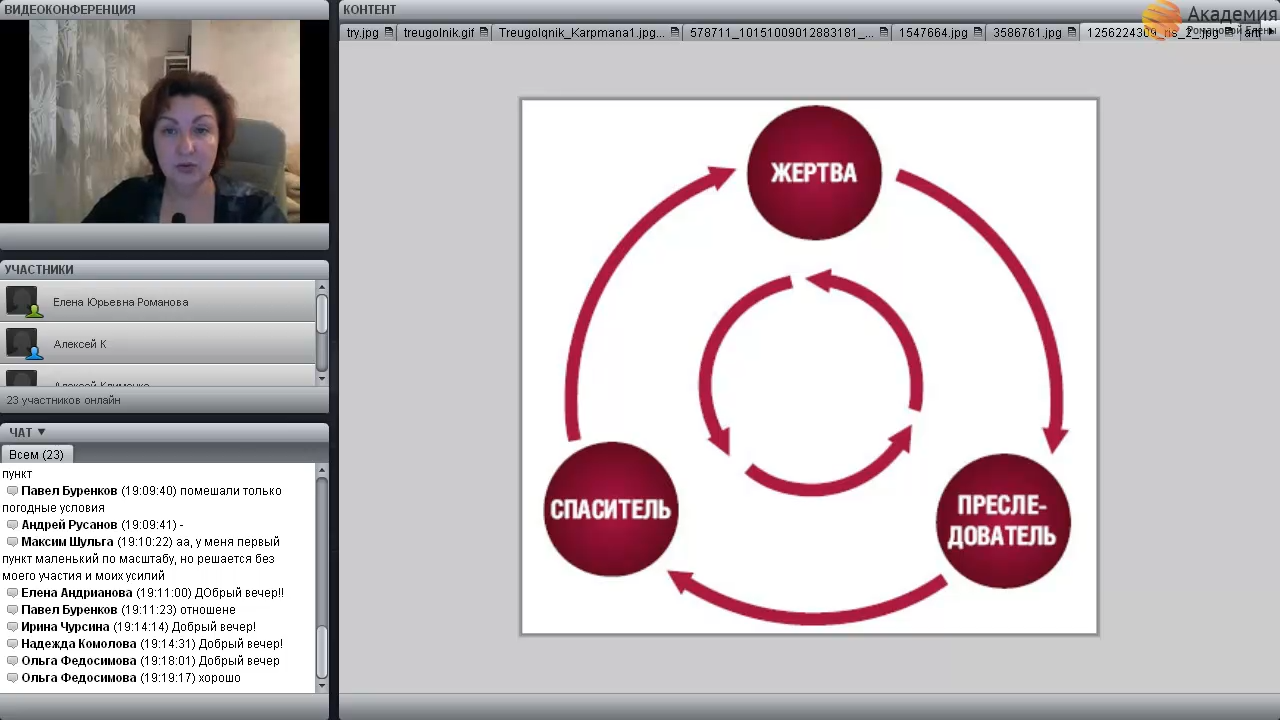
Task: Select participant Елена Юрьевна Романова
Action: click(x=158, y=302)
